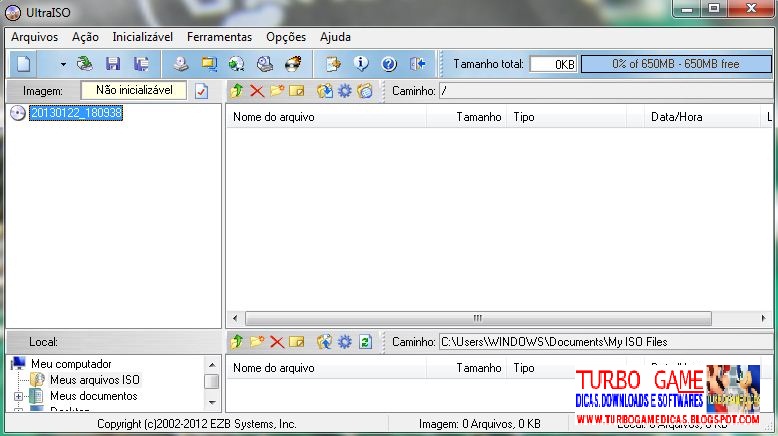Extract files using image pane folder-arrow icon

324,91
